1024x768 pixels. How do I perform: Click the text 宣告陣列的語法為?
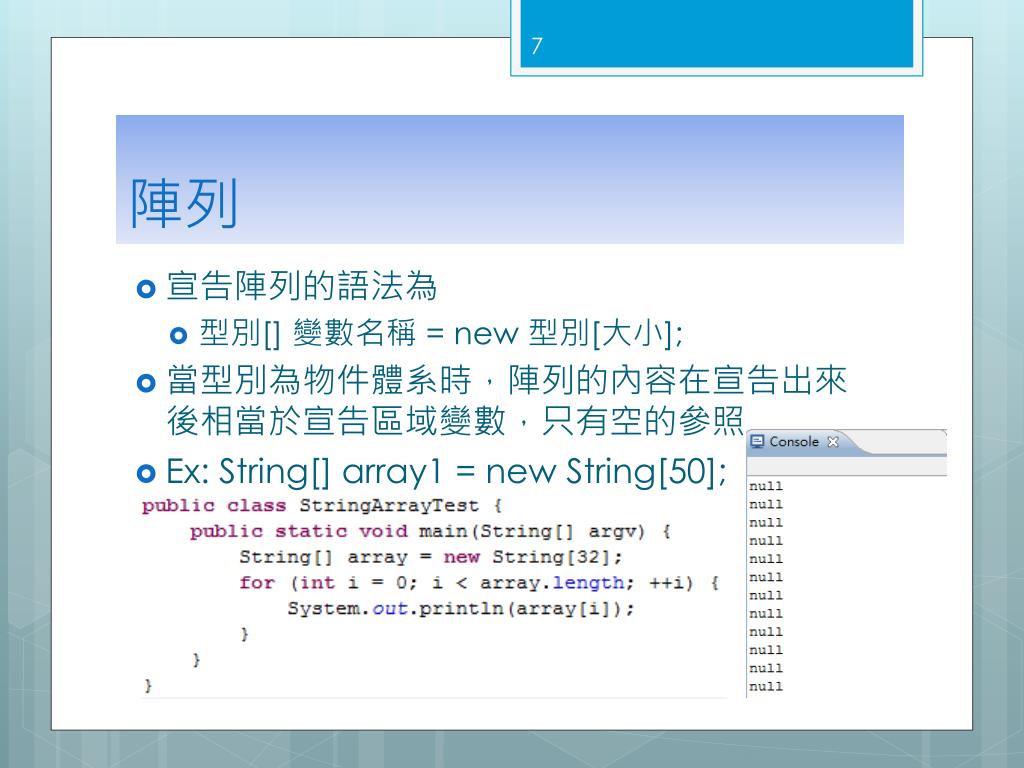tap(301, 287)
